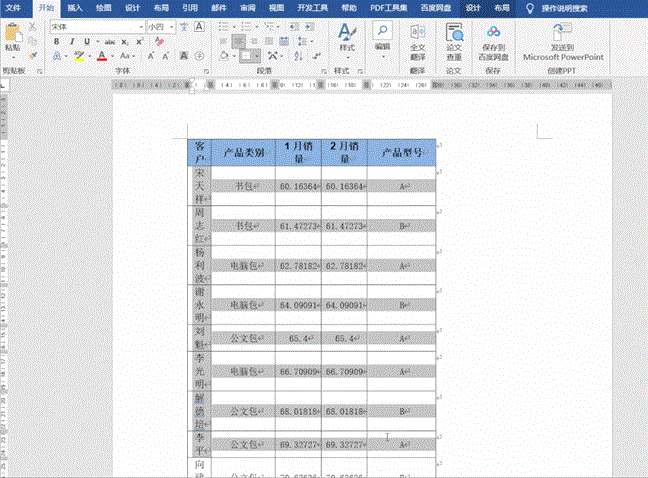Image resolution: width=648 pixels, height=478 pixels.
Task: Toggle bold formatting
Action: pos(57,42)
